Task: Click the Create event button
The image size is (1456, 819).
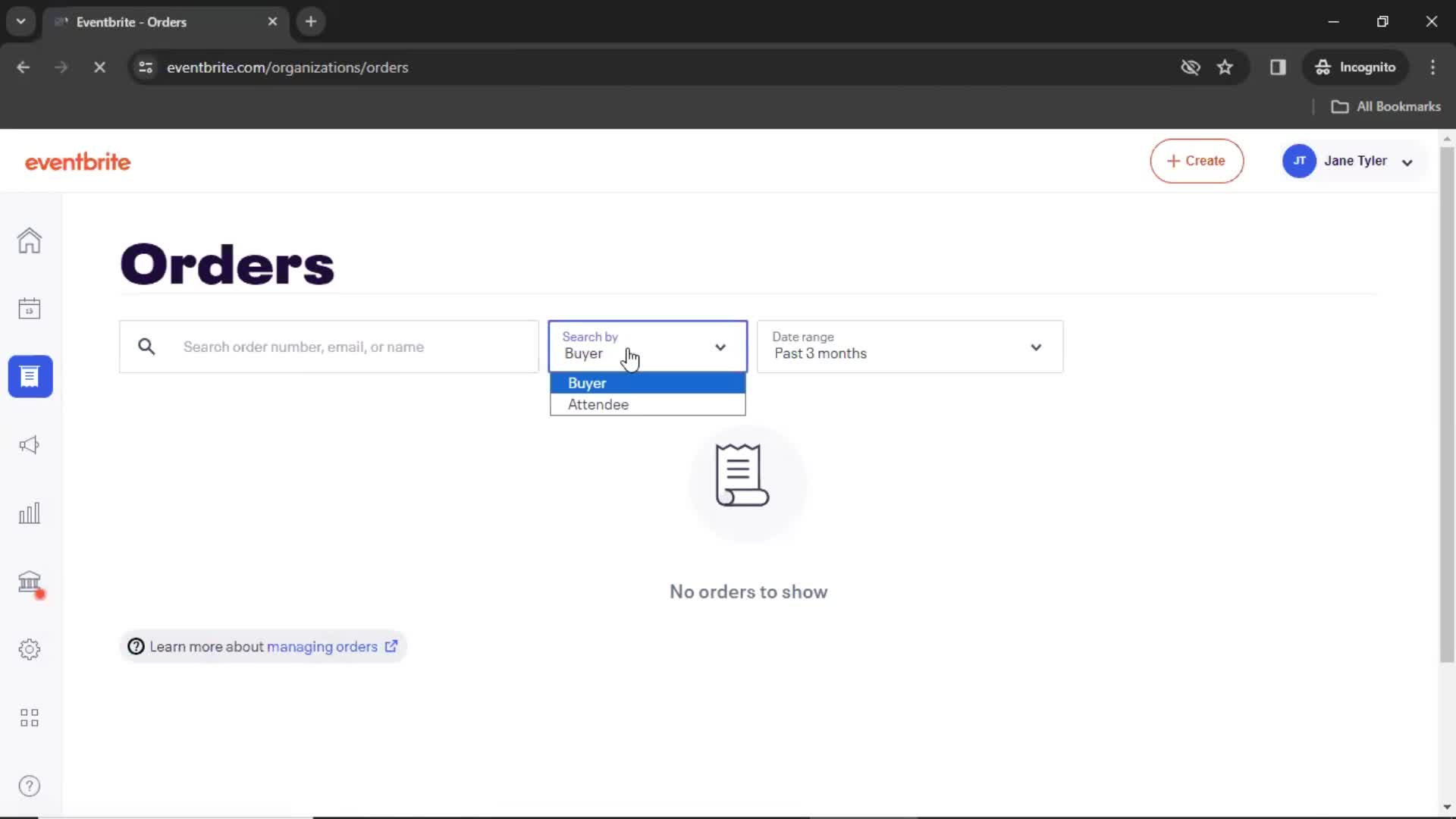Action: pos(1197,161)
